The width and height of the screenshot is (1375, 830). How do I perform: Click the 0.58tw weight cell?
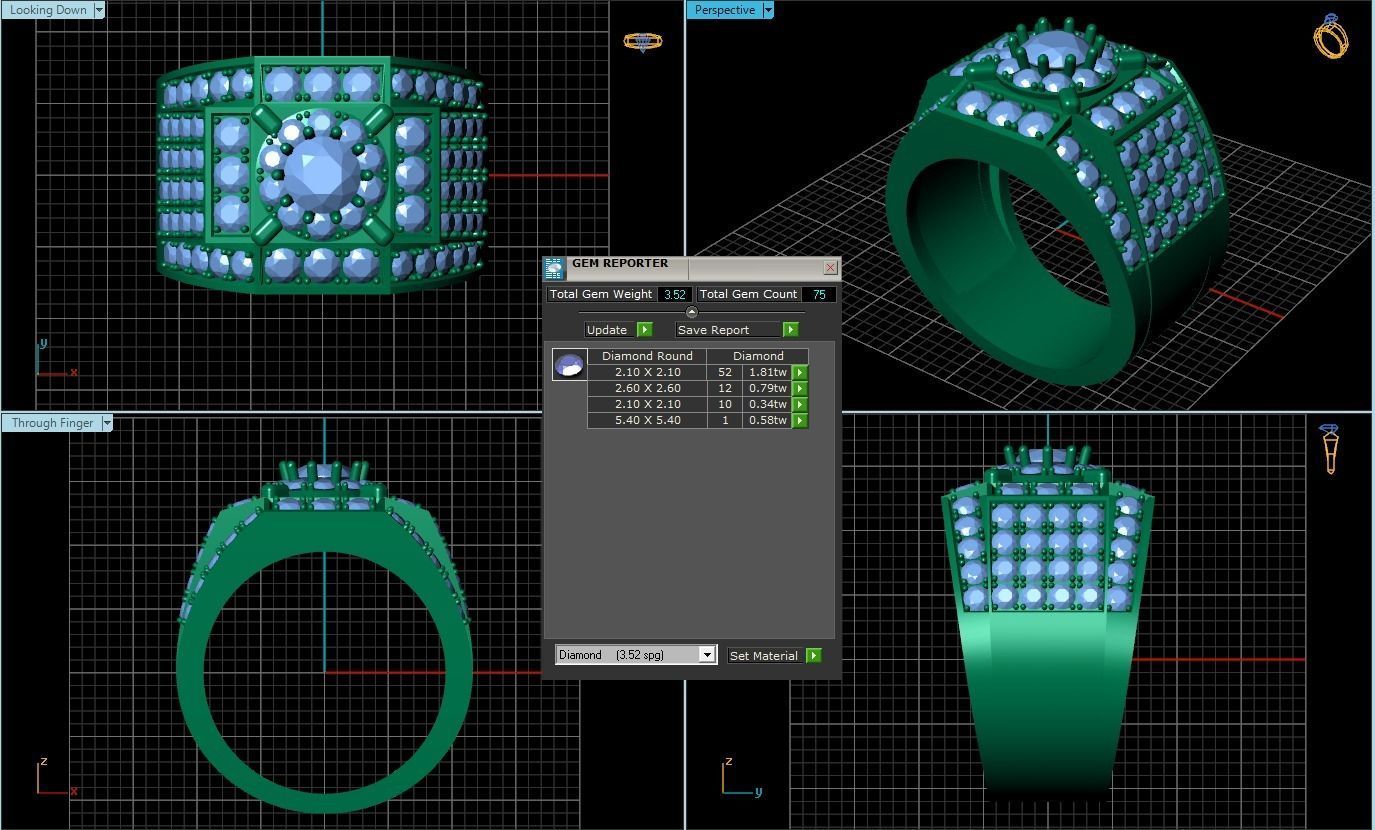point(768,420)
